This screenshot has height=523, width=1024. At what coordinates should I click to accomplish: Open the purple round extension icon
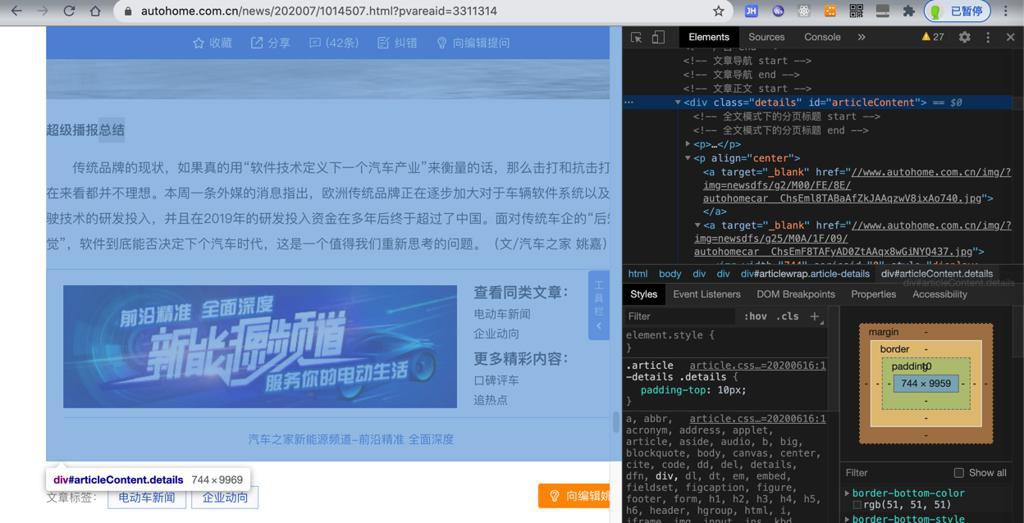point(778,11)
